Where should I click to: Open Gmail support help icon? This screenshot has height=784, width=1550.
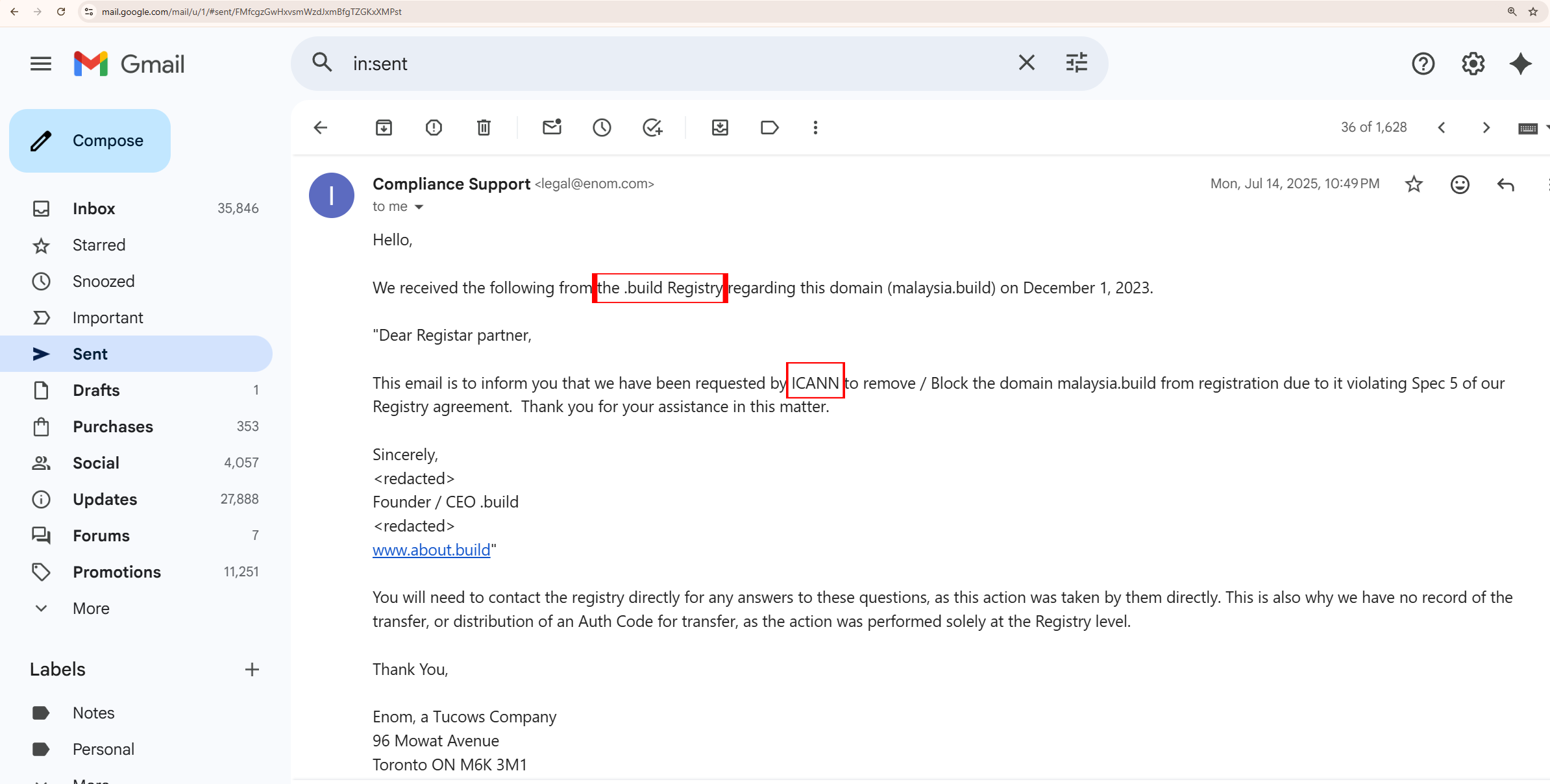[x=1423, y=64]
